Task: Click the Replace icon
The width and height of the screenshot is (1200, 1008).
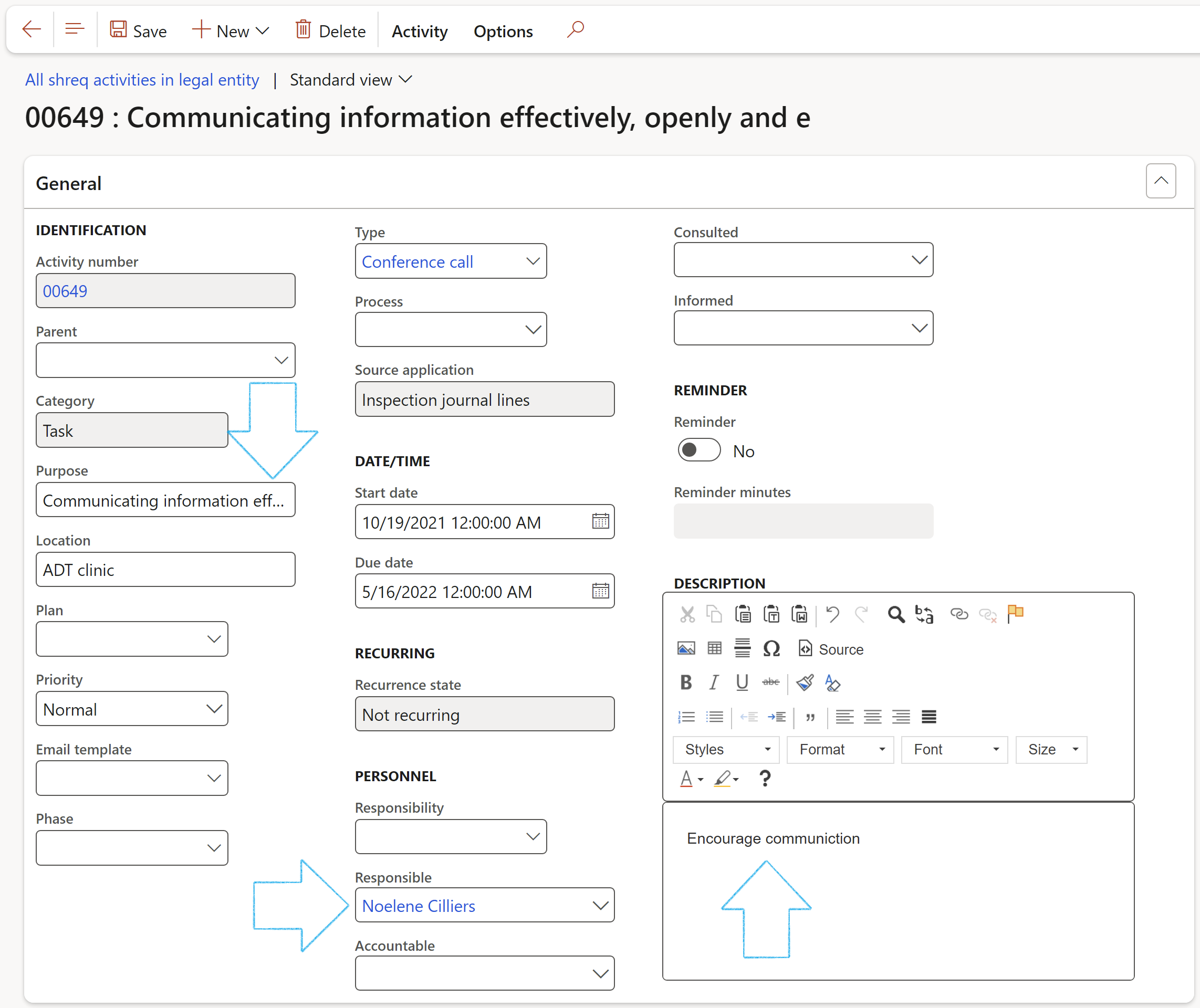Action: pyautogui.click(x=924, y=614)
